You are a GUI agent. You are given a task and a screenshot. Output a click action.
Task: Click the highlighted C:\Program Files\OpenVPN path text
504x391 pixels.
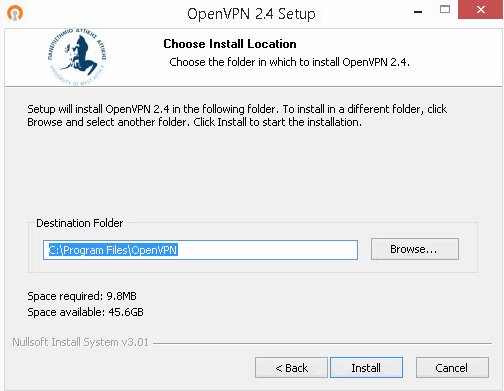[113, 250]
